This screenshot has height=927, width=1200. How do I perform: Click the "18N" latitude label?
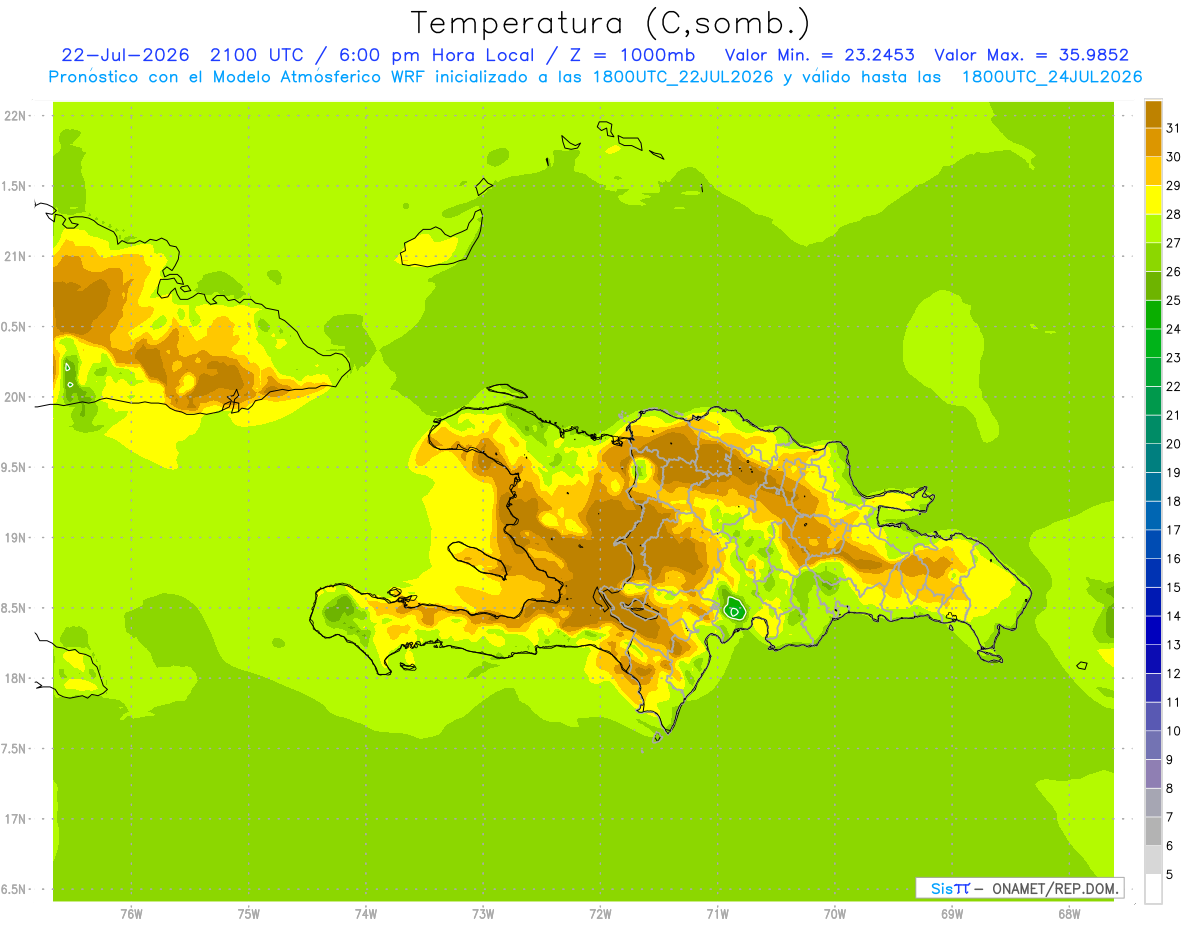tap(17, 678)
